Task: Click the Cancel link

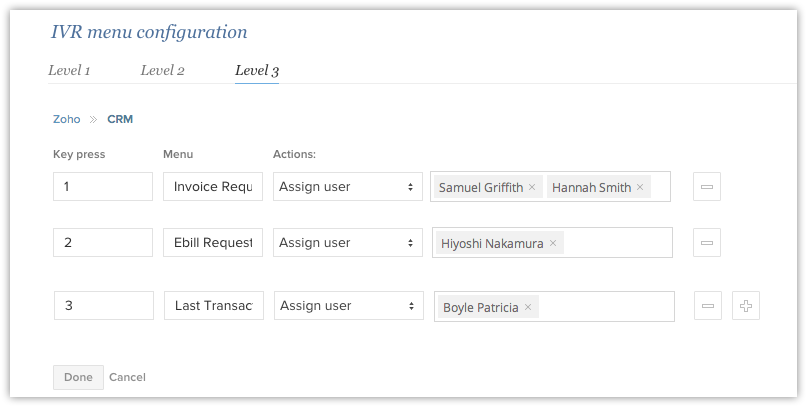Action: (127, 377)
